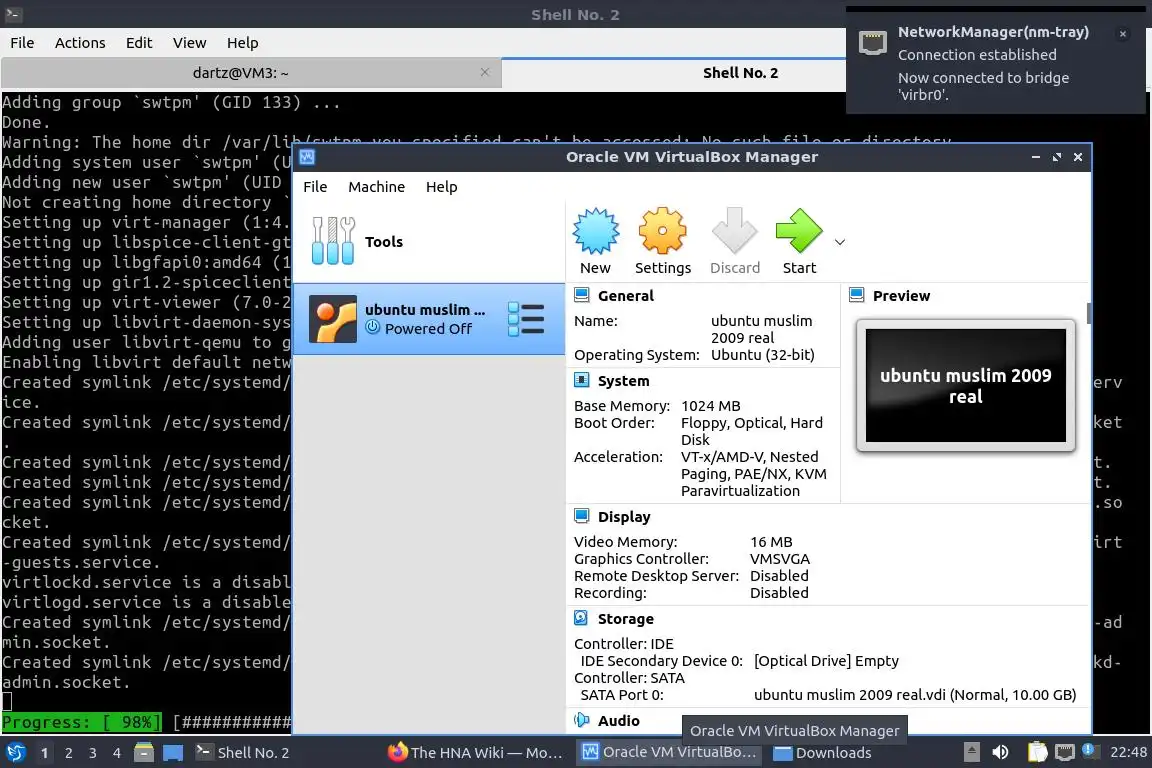
Task: Click the Audio section heading
Action: click(x=619, y=721)
